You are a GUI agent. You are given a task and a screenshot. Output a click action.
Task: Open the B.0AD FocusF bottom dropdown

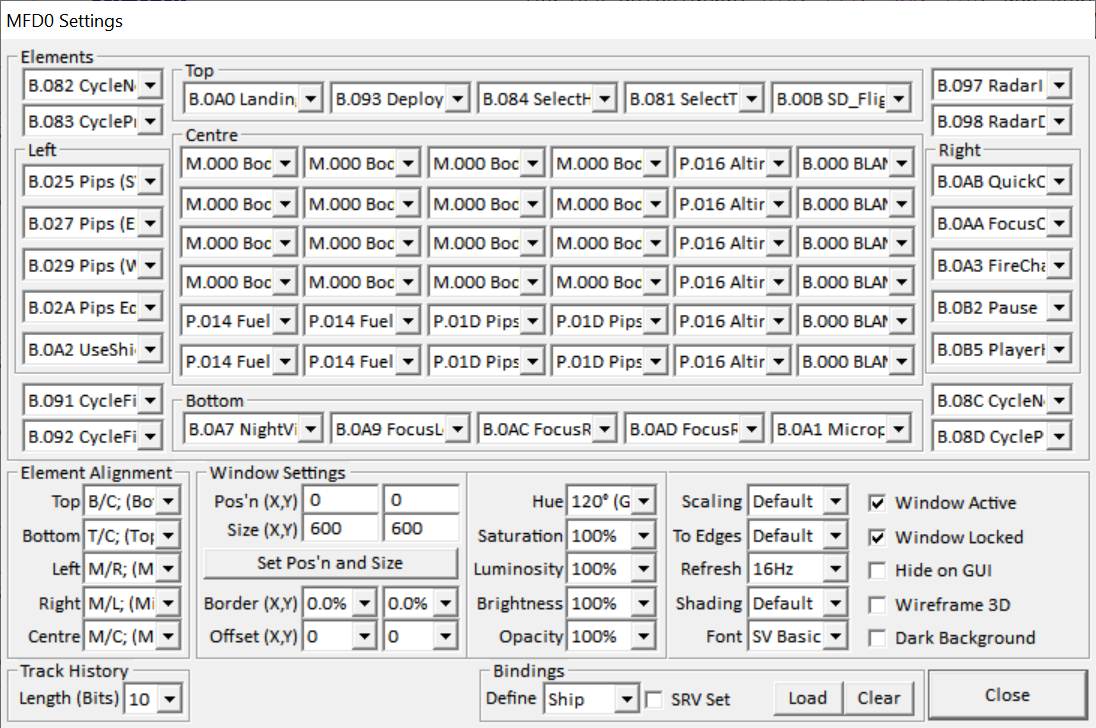tap(693, 429)
